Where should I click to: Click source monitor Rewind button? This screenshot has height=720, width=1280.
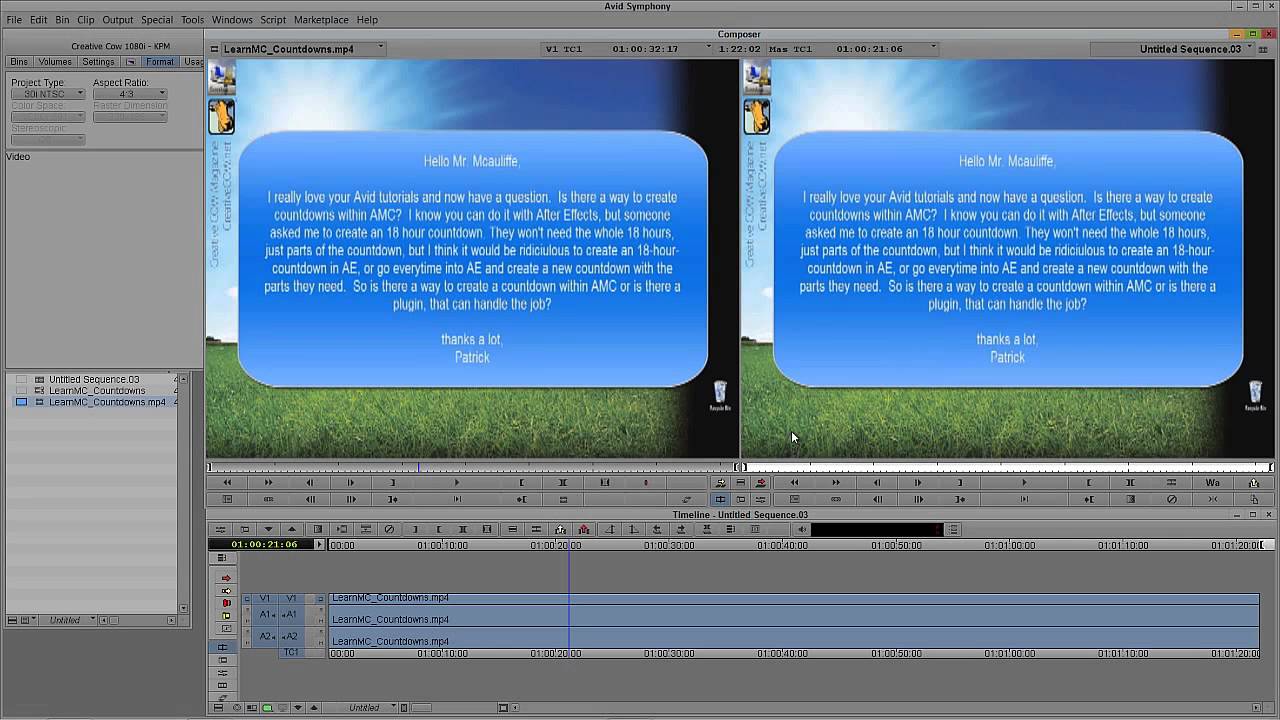pyautogui.click(x=227, y=483)
